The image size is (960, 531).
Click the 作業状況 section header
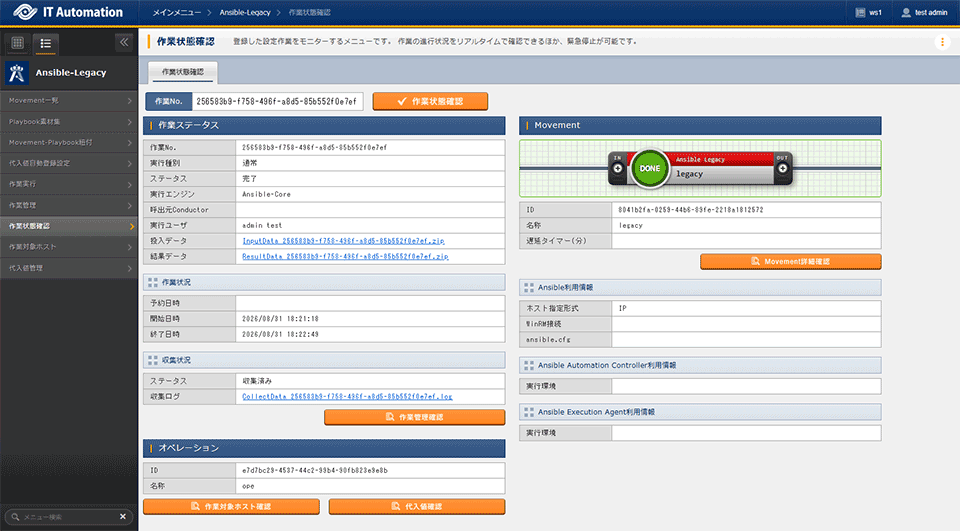pyautogui.click(x=324, y=282)
